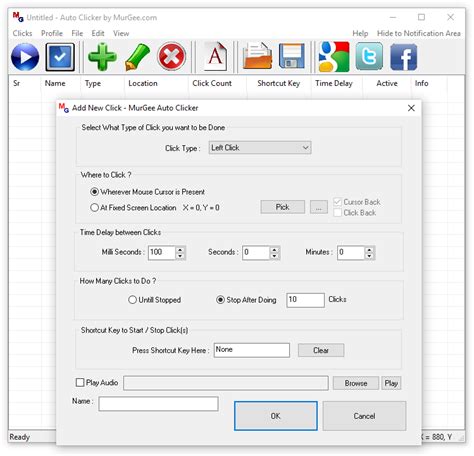Image resolution: width=474 pixels, height=456 pixels.
Task: Open the File menu
Action: [77, 33]
